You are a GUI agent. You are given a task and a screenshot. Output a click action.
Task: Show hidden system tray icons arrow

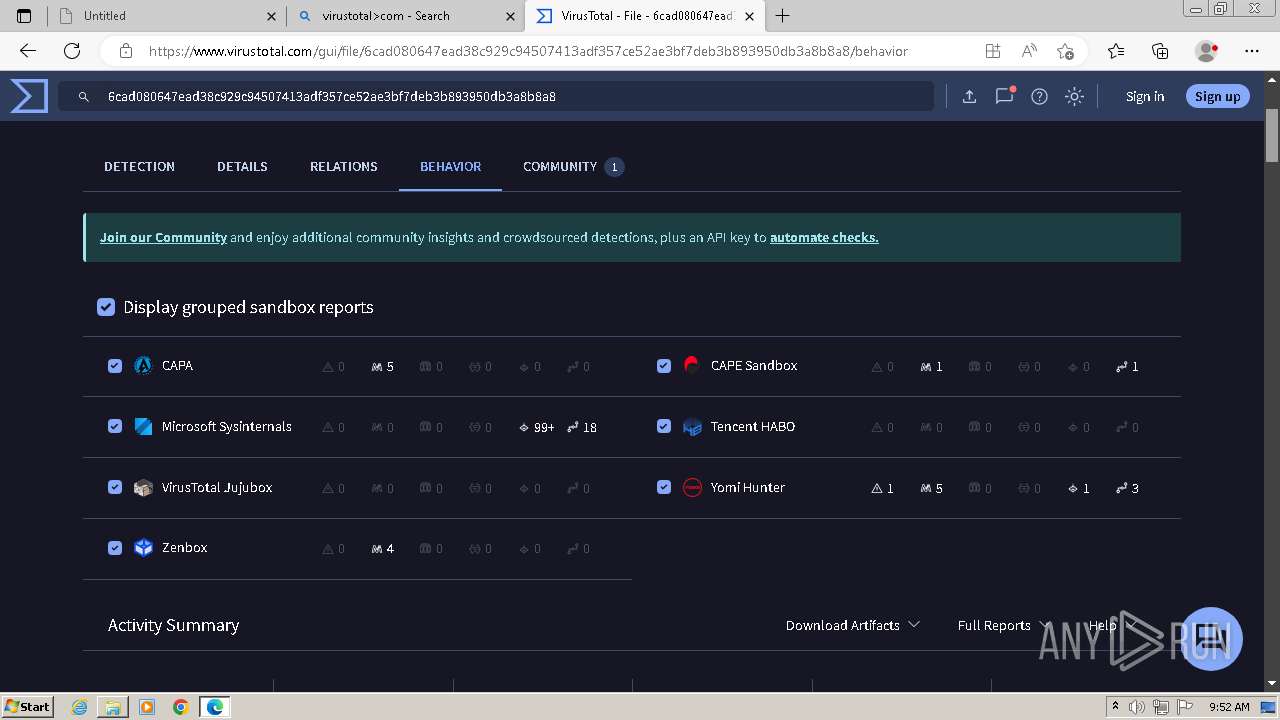point(1115,707)
